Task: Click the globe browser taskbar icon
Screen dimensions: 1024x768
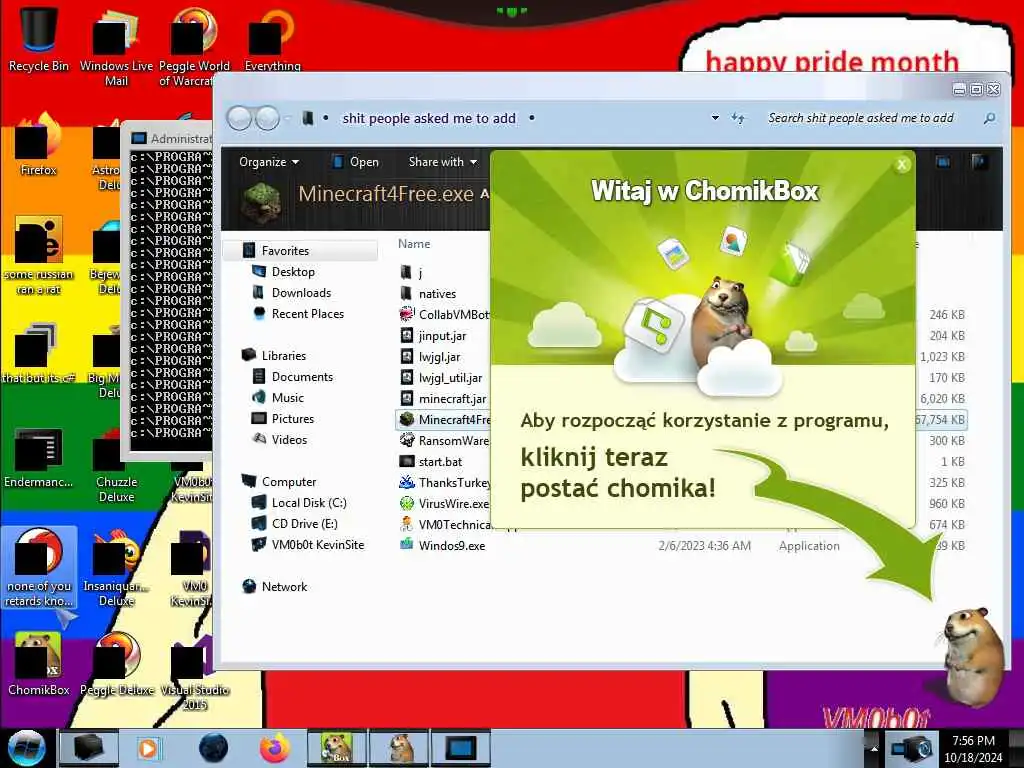Action: click(x=214, y=748)
